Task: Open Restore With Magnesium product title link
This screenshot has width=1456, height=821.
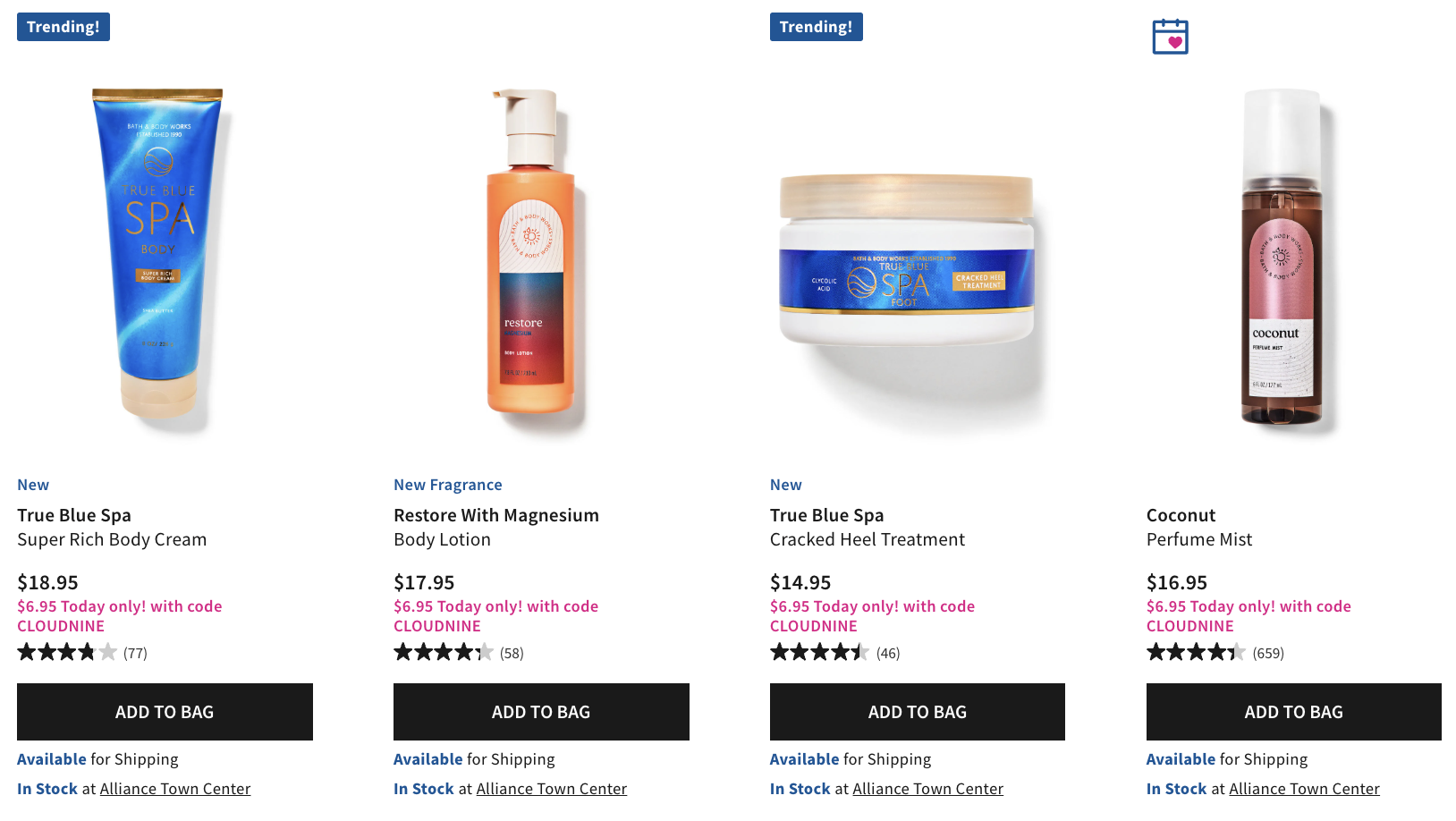Action: [x=496, y=527]
